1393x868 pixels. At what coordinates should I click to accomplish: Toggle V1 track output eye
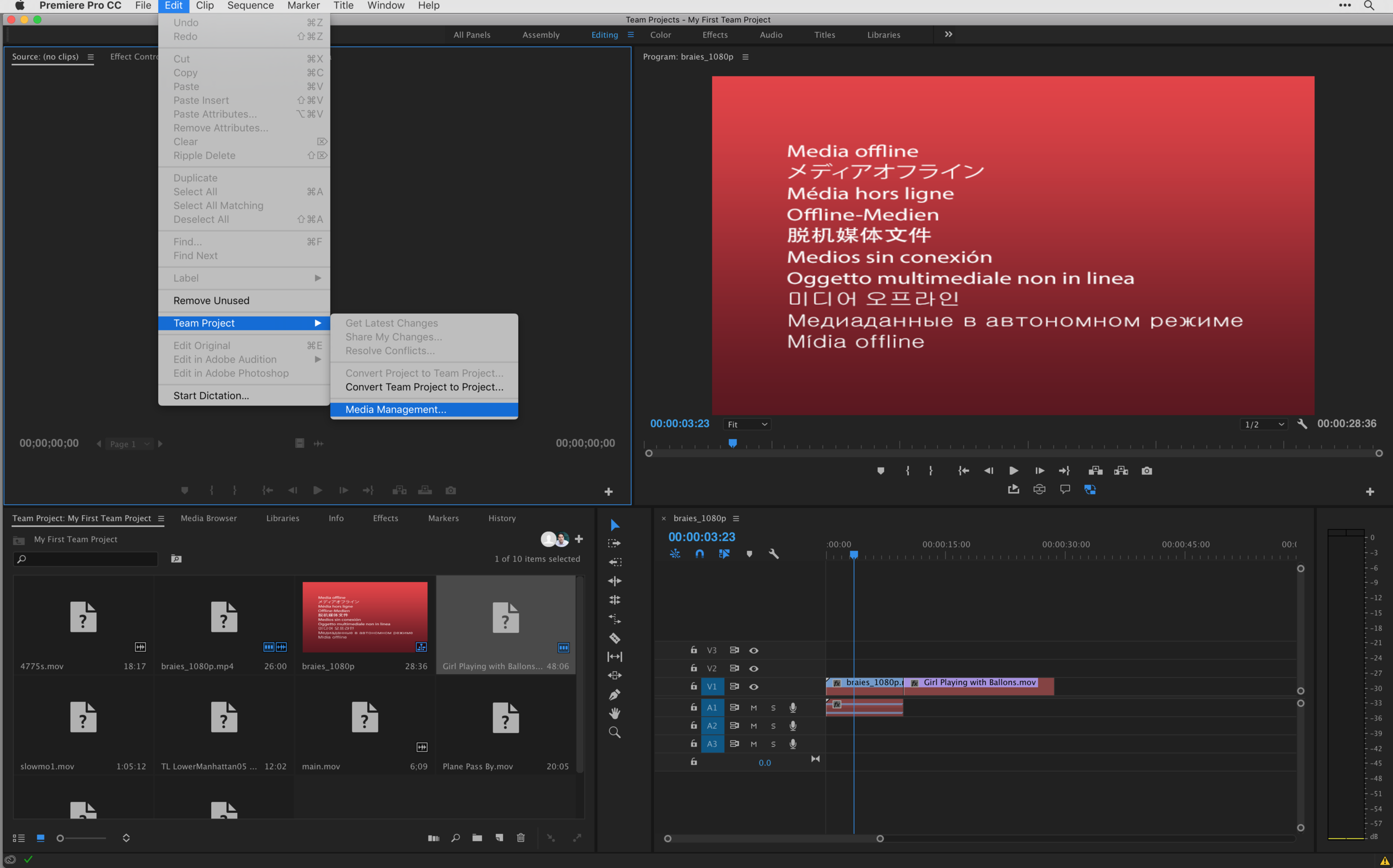pyautogui.click(x=753, y=686)
